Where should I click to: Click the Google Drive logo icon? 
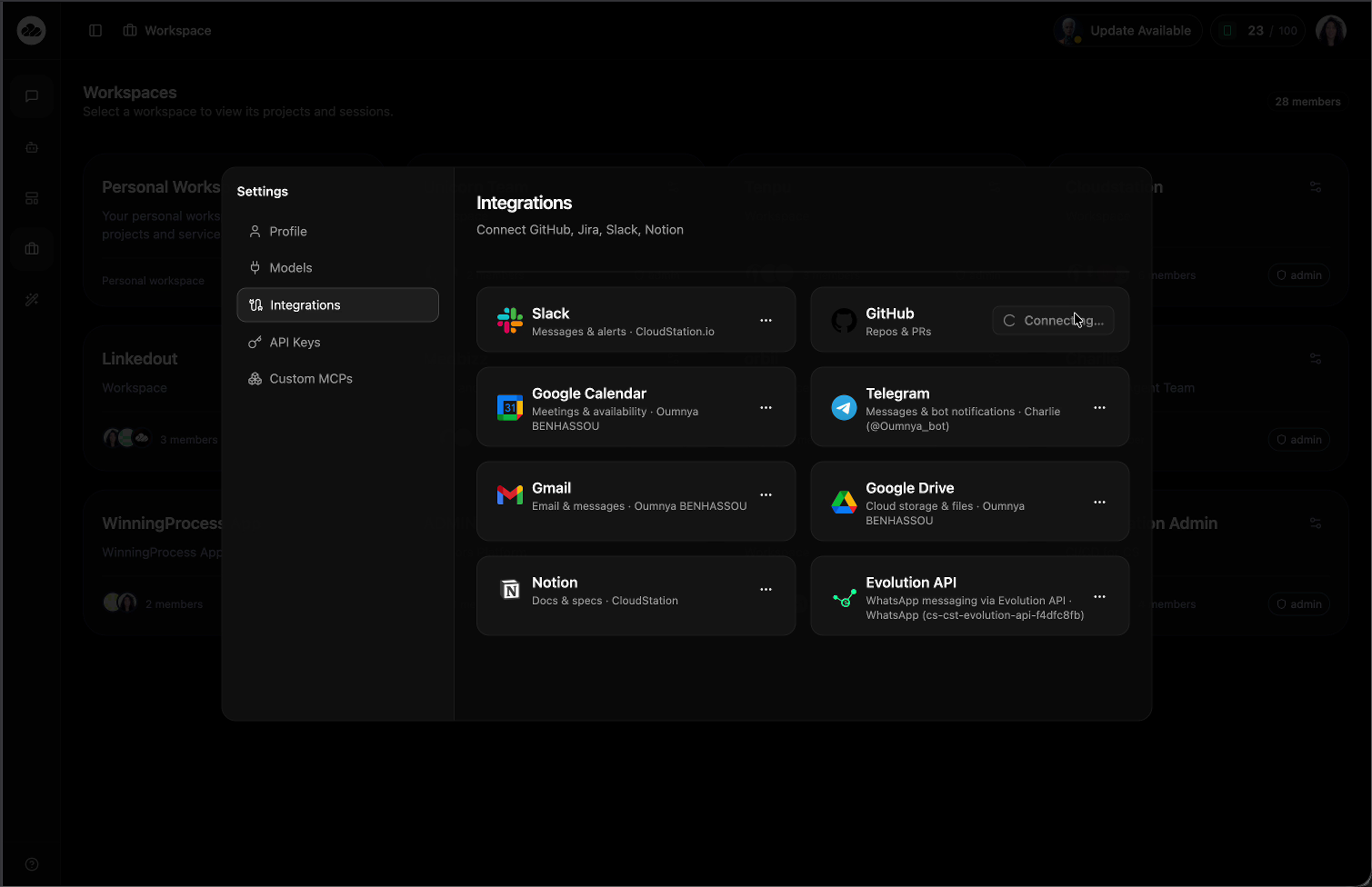coord(844,502)
